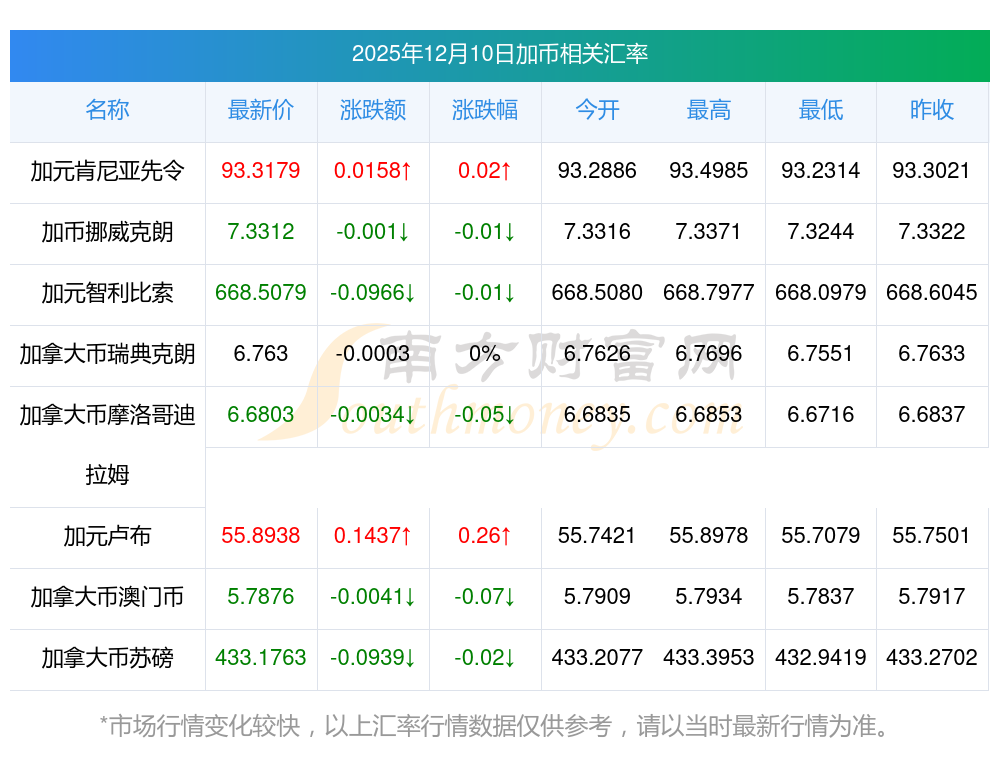
Task: Click latest price 6.6803
Action: pyautogui.click(x=261, y=415)
